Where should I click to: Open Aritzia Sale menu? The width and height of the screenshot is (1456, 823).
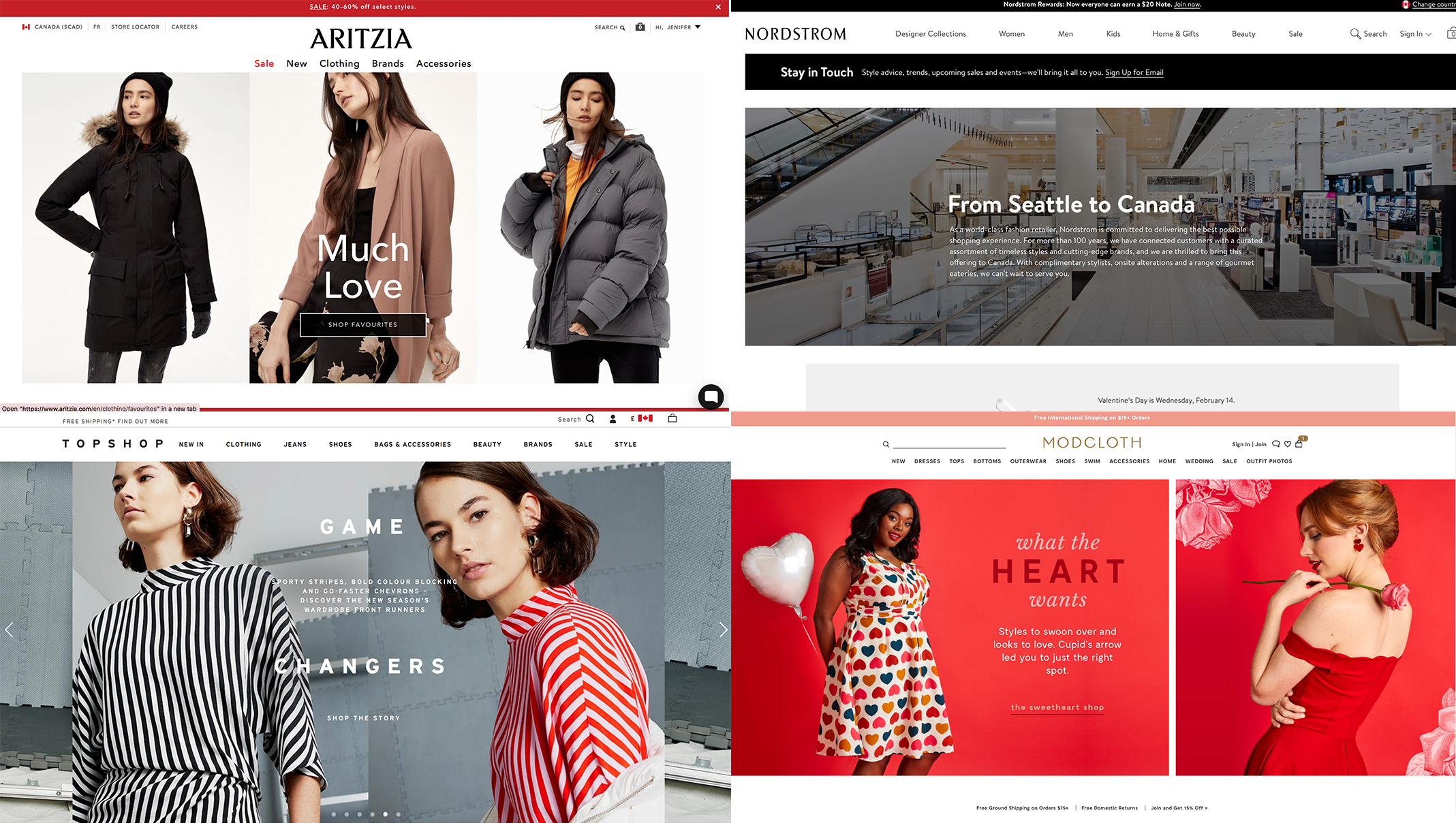tap(264, 63)
